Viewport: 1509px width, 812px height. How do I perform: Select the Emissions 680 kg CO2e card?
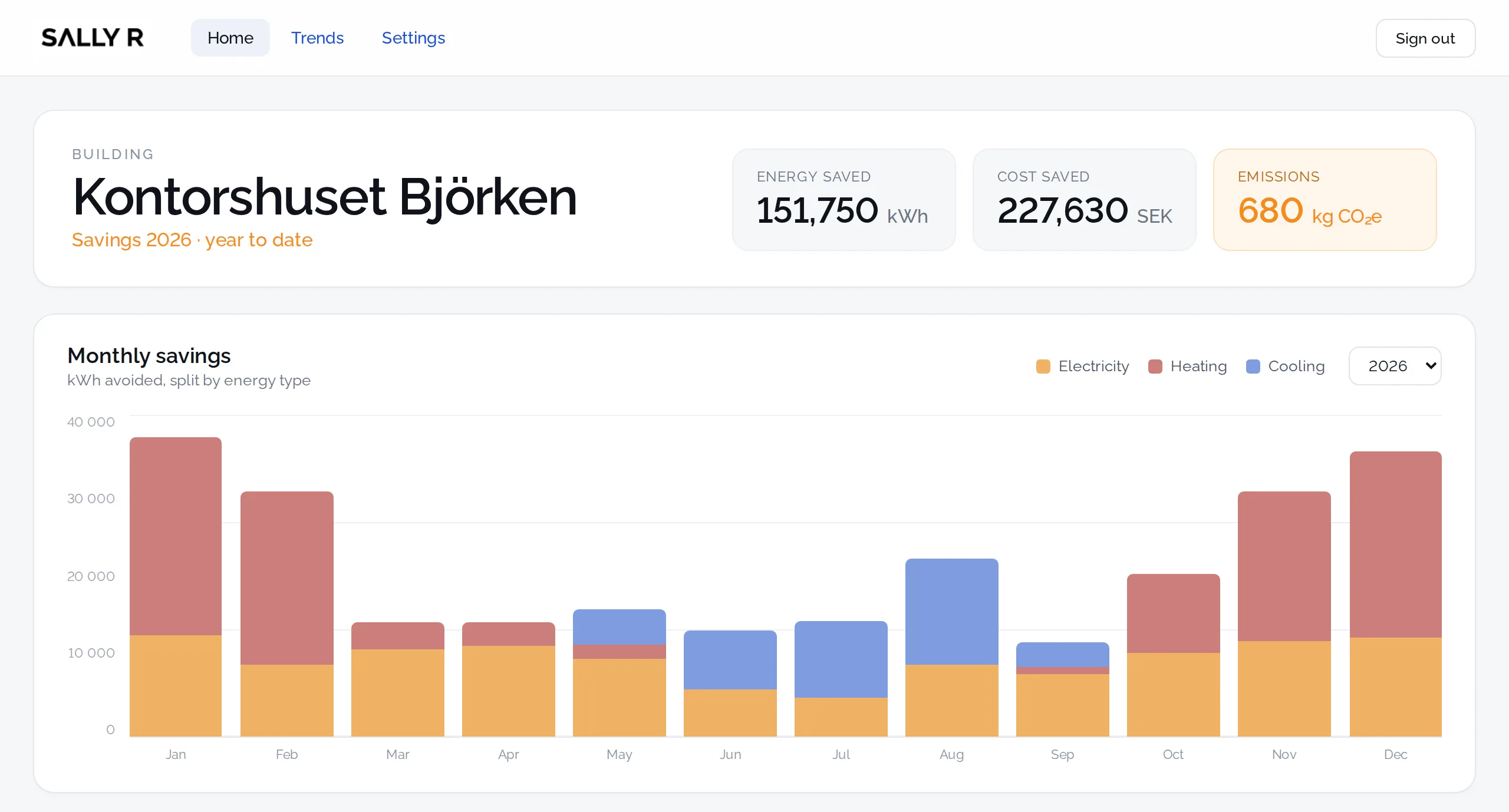pos(1325,200)
